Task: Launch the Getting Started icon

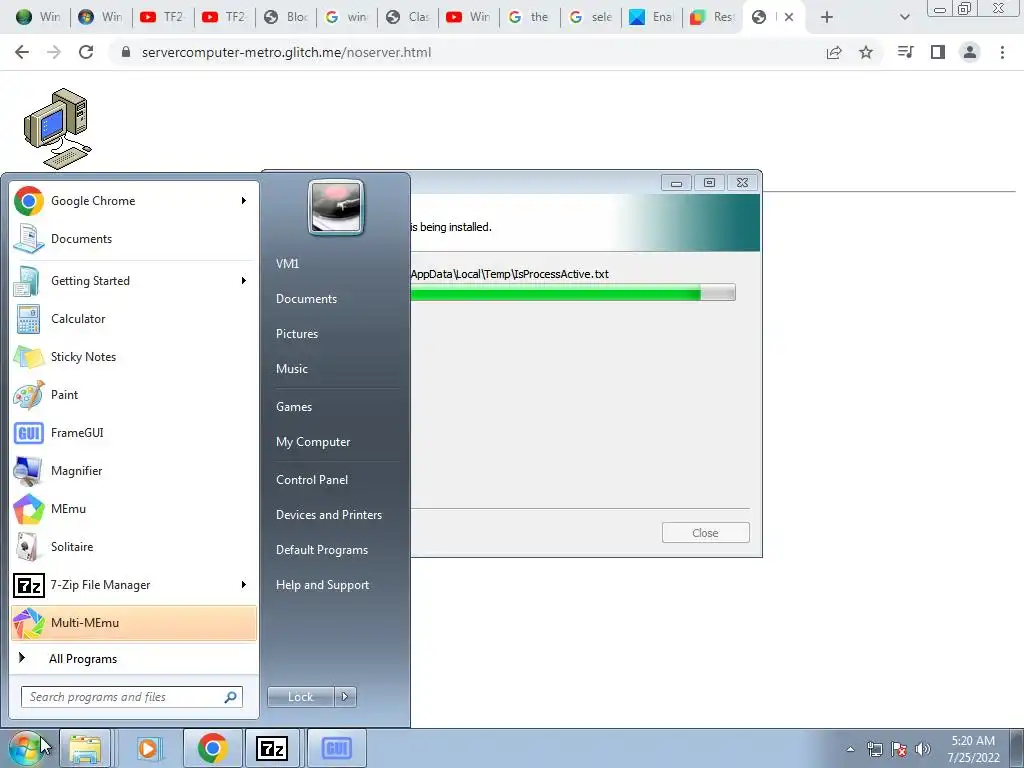Action: pos(29,281)
